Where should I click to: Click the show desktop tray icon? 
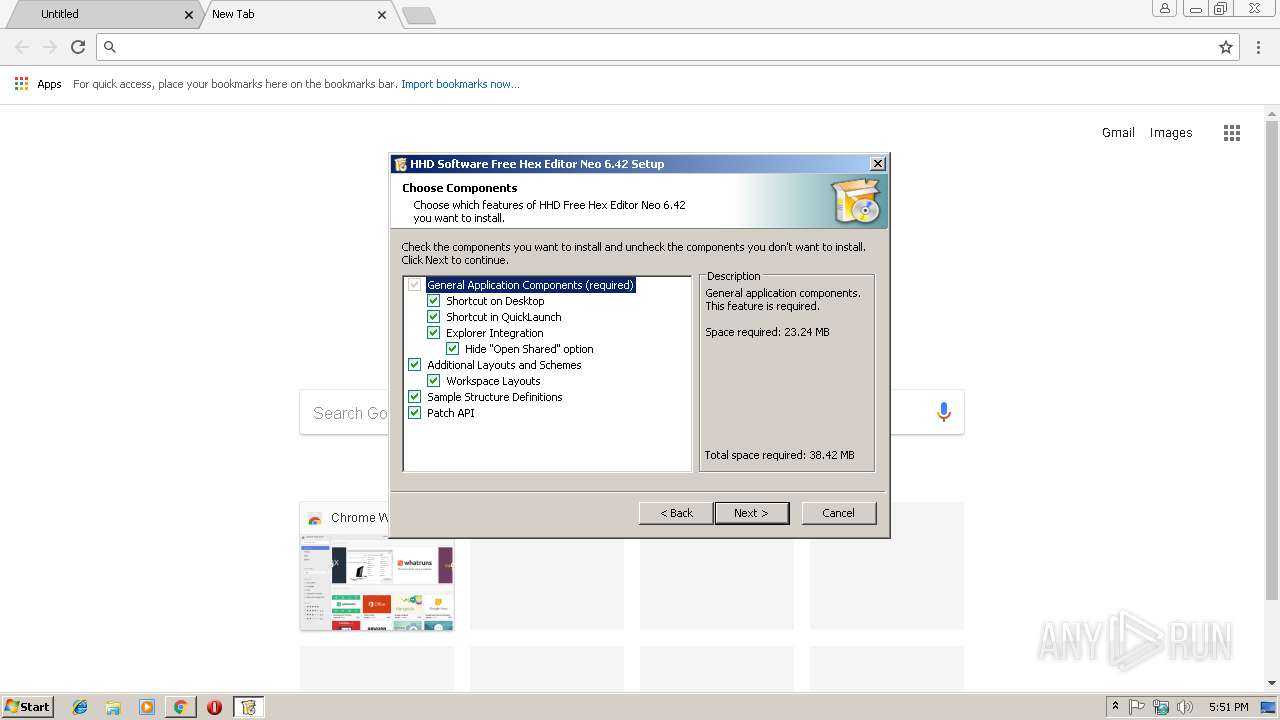point(1268,707)
